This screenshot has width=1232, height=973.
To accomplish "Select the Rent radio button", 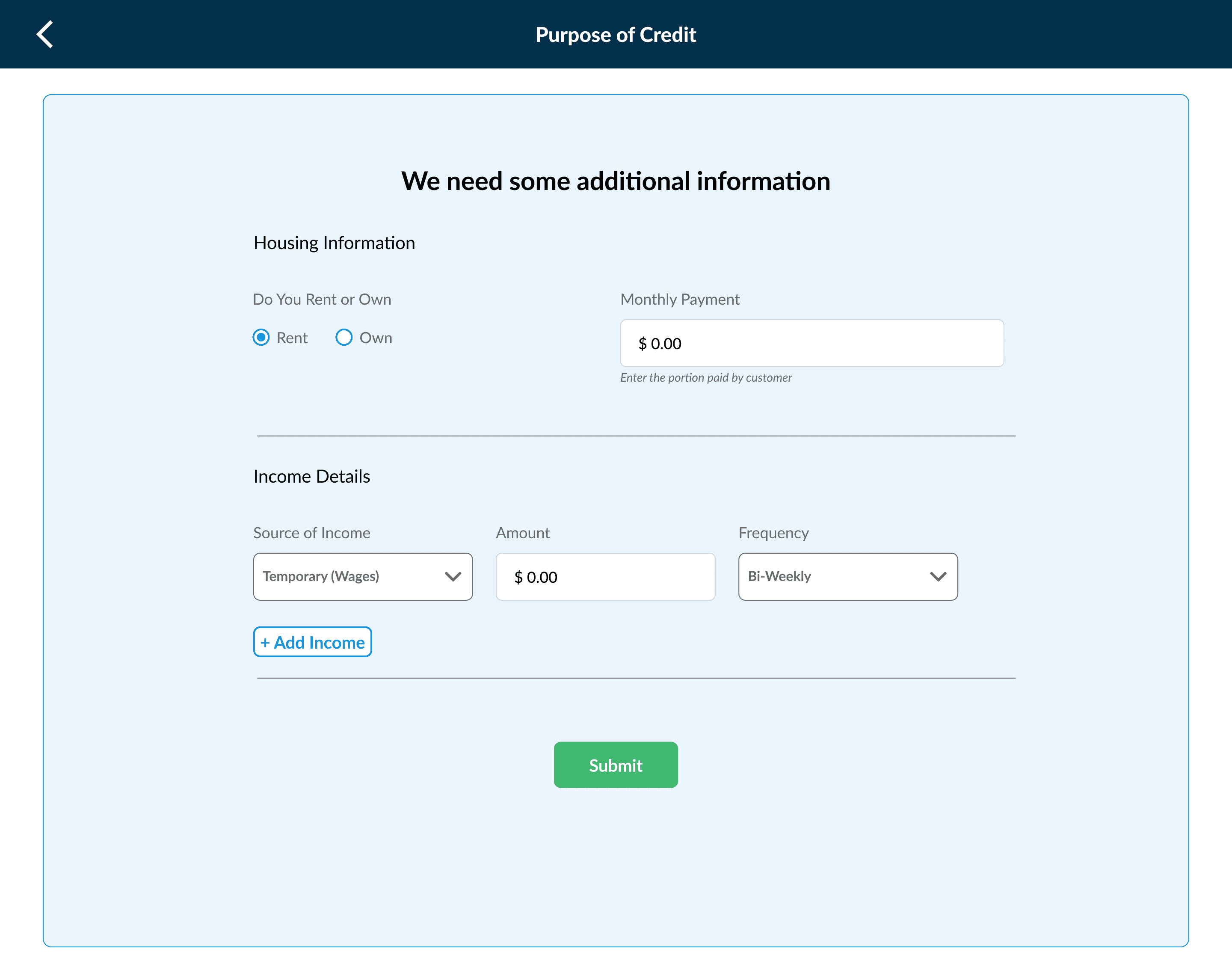I will click(261, 338).
